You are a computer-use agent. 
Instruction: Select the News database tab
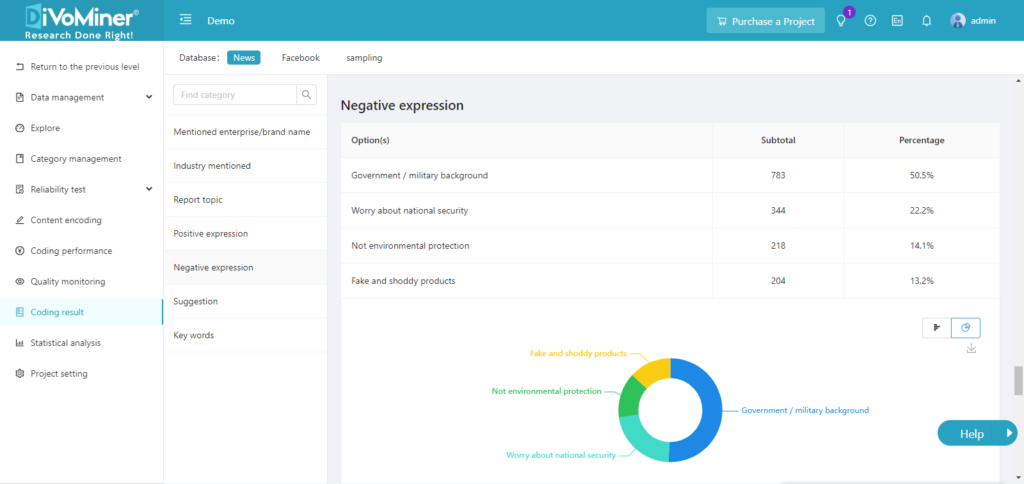(x=244, y=57)
